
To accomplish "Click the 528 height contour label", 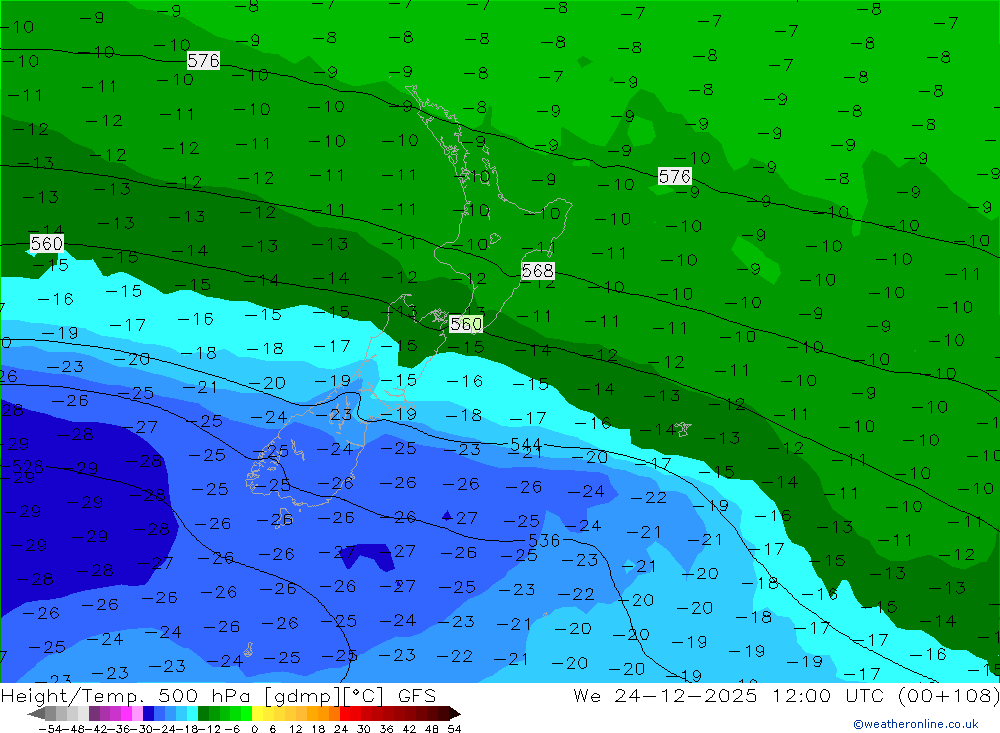I will point(27,466).
